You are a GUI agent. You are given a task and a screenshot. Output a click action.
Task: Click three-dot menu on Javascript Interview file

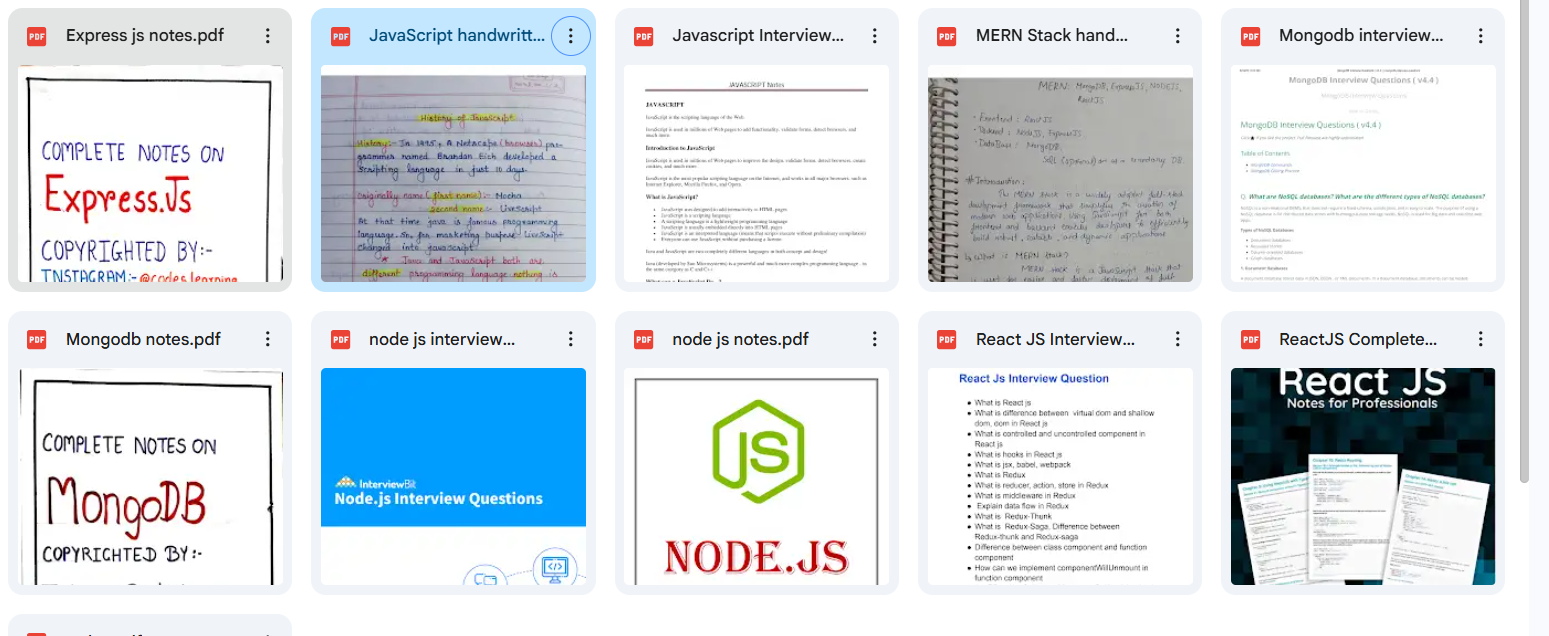point(874,36)
